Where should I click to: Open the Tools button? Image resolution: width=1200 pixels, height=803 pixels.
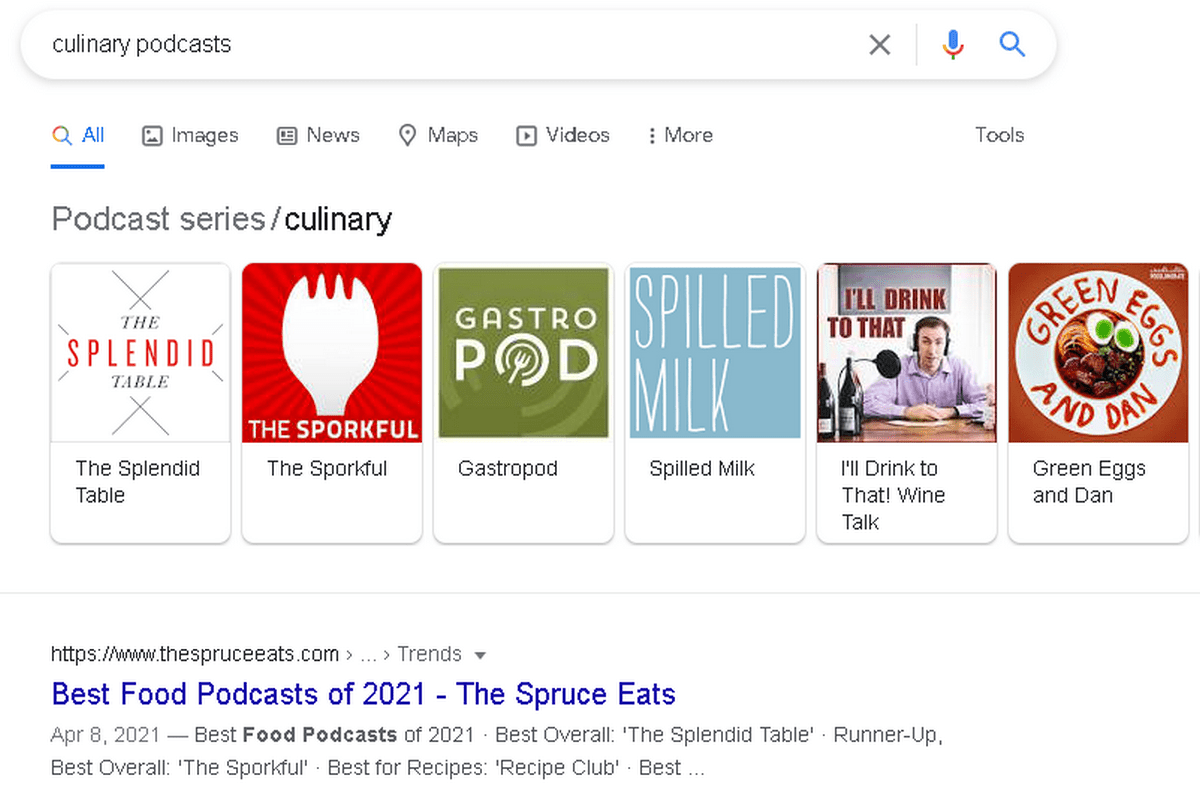pyautogui.click(x=1000, y=135)
